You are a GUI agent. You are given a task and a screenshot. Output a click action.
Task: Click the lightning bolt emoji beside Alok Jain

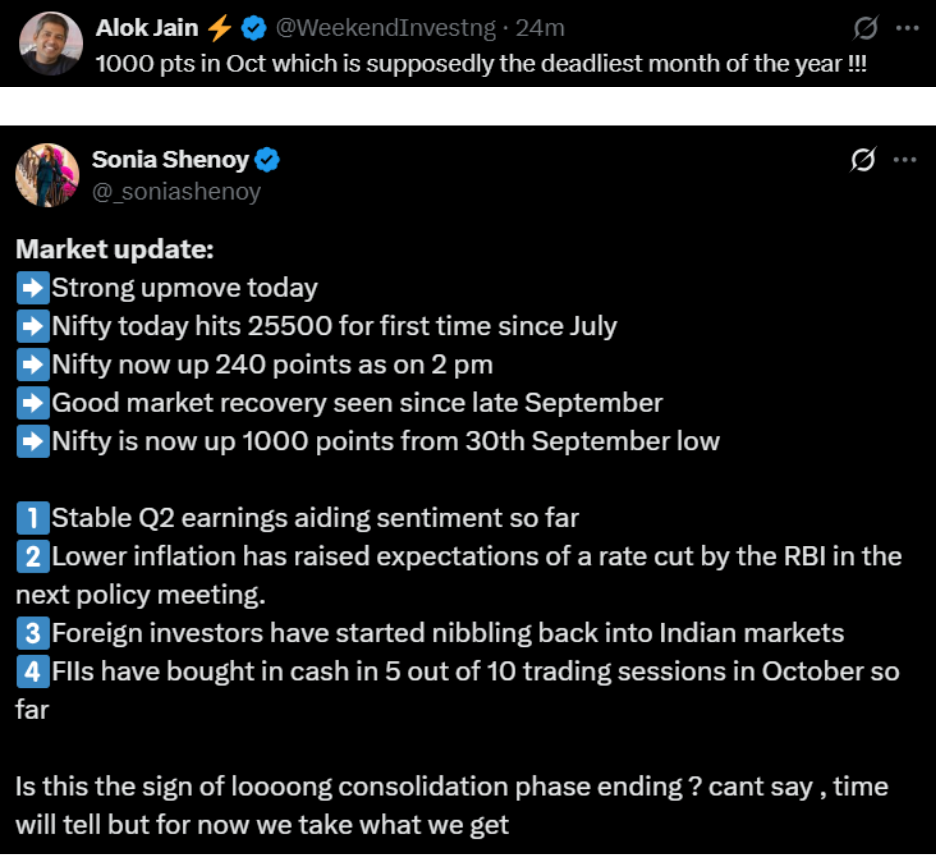point(220,29)
